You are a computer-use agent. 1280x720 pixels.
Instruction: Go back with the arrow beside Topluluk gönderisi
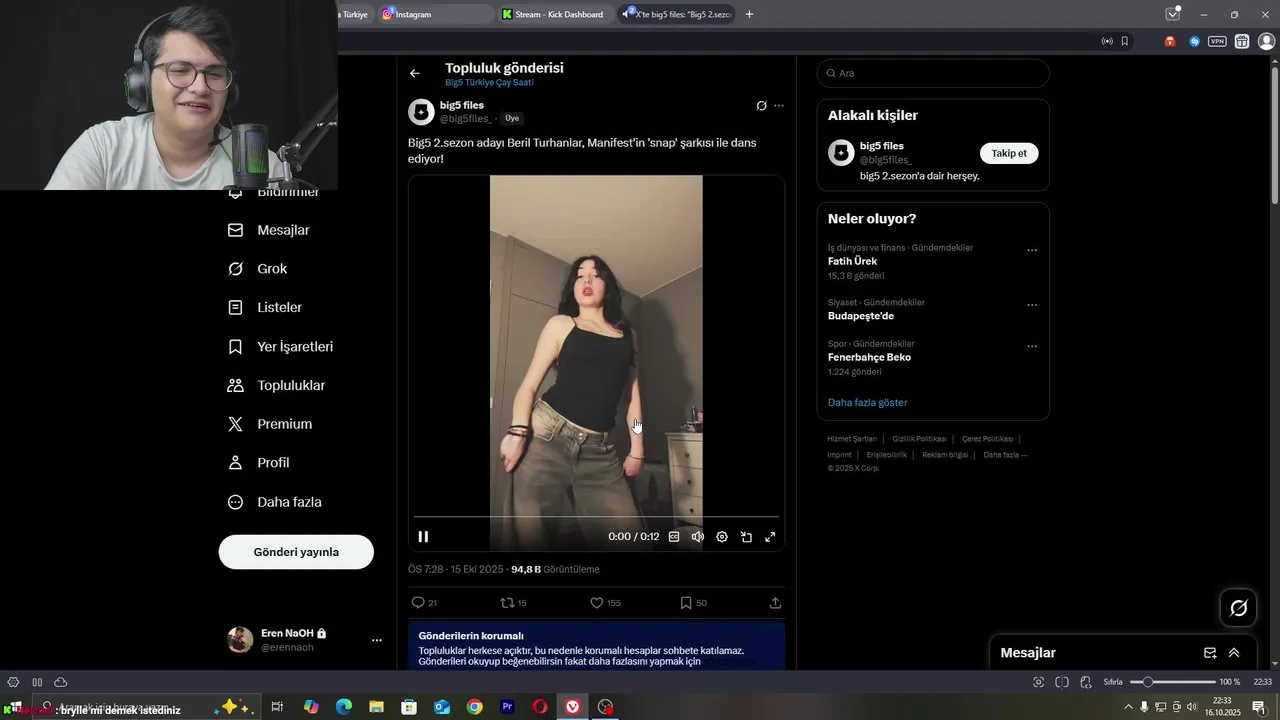[415, 73]
